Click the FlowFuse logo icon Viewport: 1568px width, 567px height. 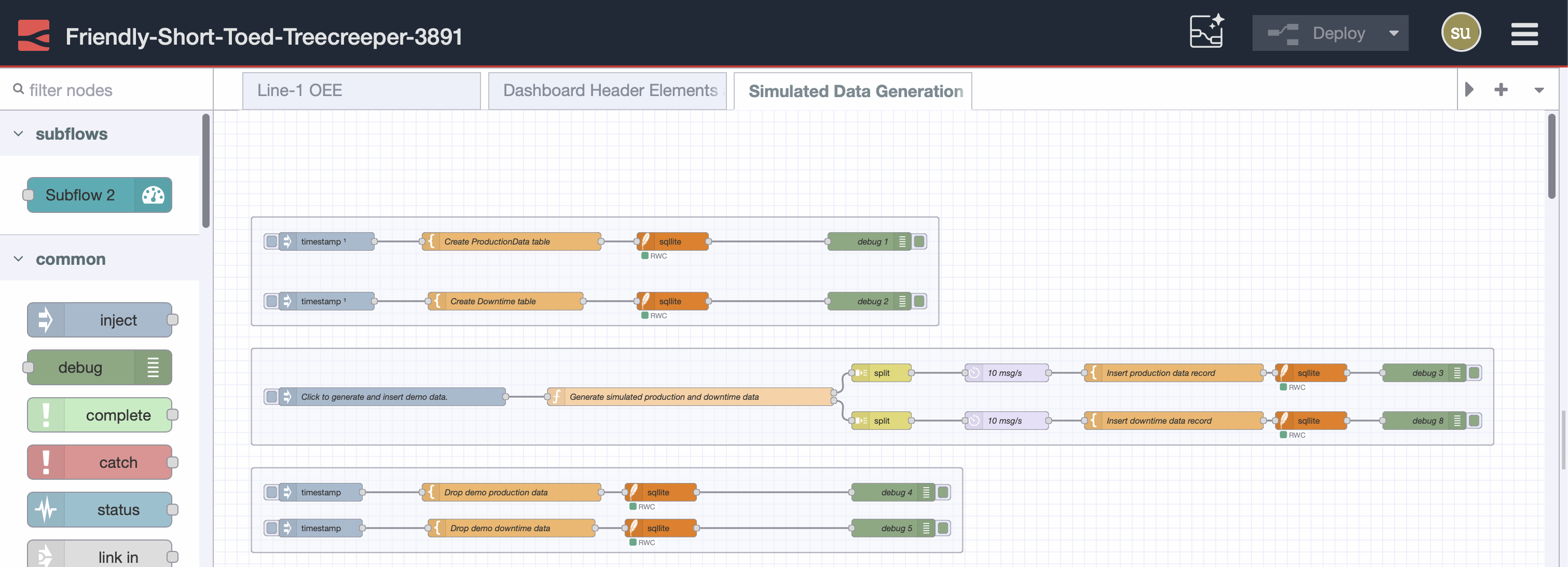click(34, 35)
